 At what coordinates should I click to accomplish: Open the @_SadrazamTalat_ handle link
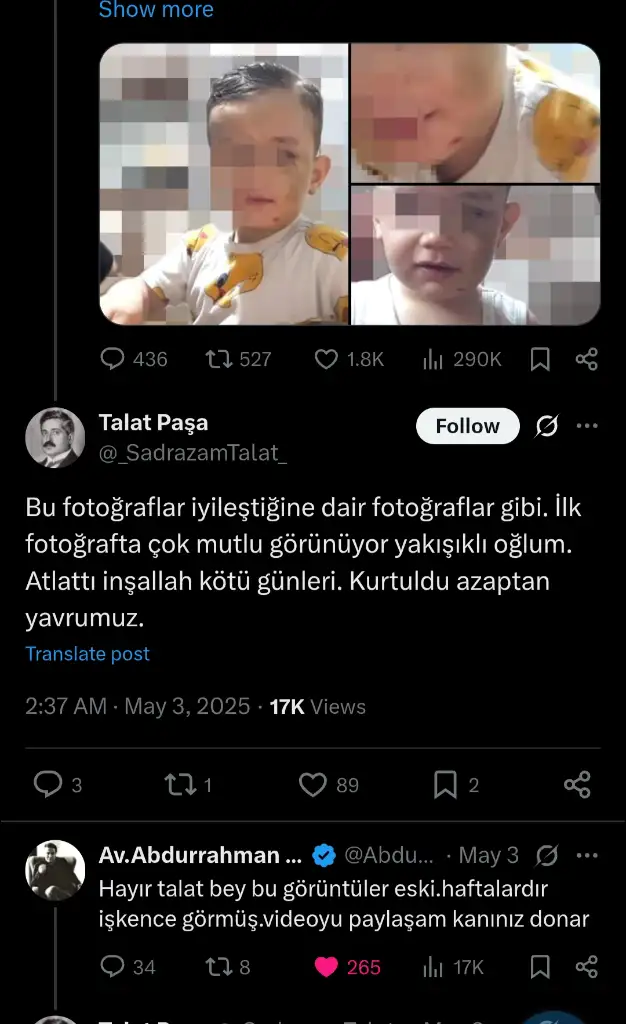click(x=193, y=455)
